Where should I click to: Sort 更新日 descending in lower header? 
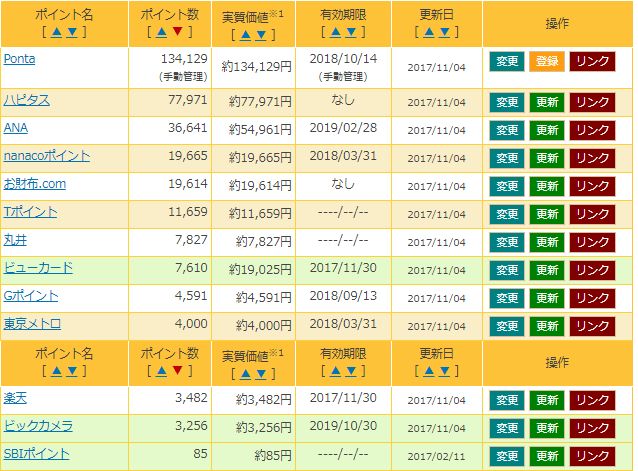coord(445,371)
